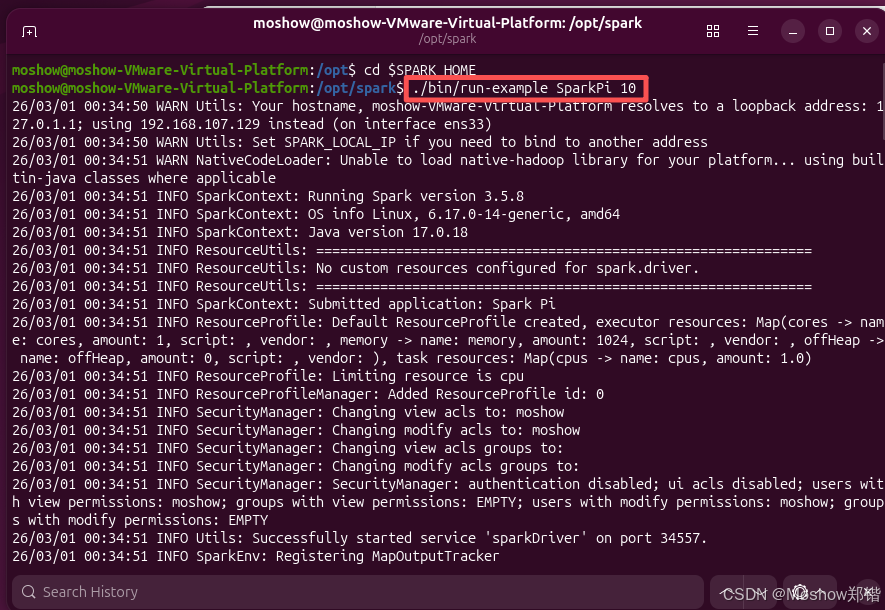Viewport: 885px width, 610px height.
Task: Jump to next search match arrow
Action: point(760,592)
